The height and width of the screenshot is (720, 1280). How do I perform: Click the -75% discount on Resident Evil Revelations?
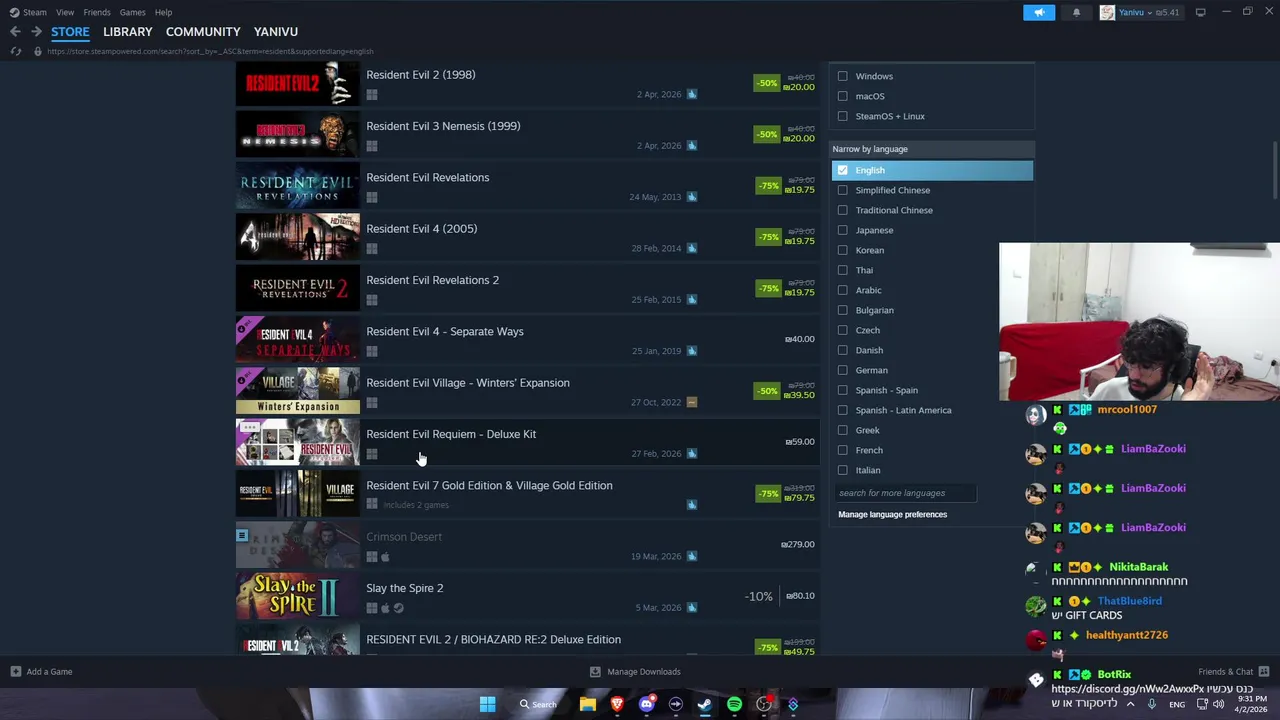click(x=768, y=186)
